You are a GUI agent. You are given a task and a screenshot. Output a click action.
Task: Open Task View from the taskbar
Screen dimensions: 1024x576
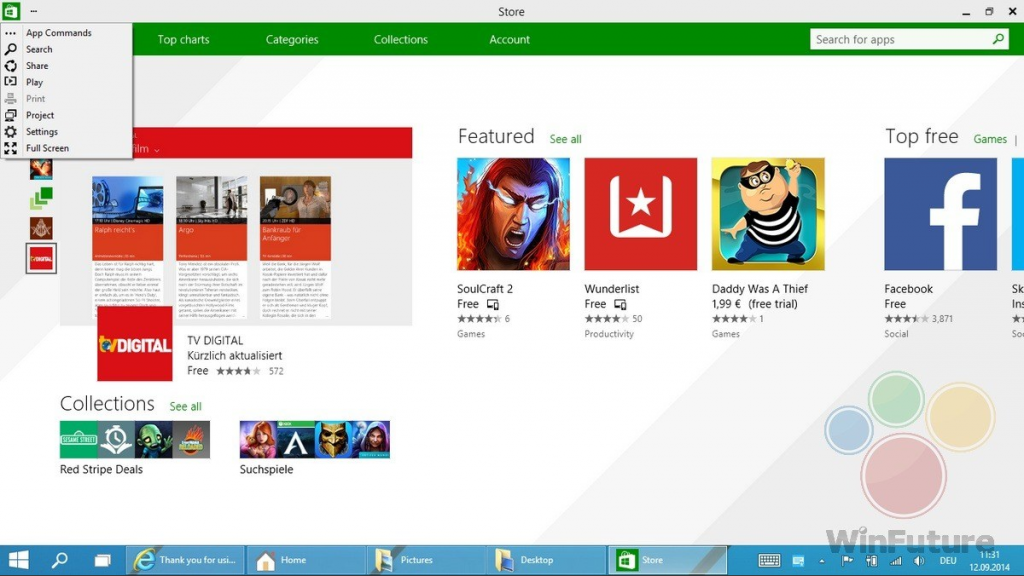(x=101, y=560)
